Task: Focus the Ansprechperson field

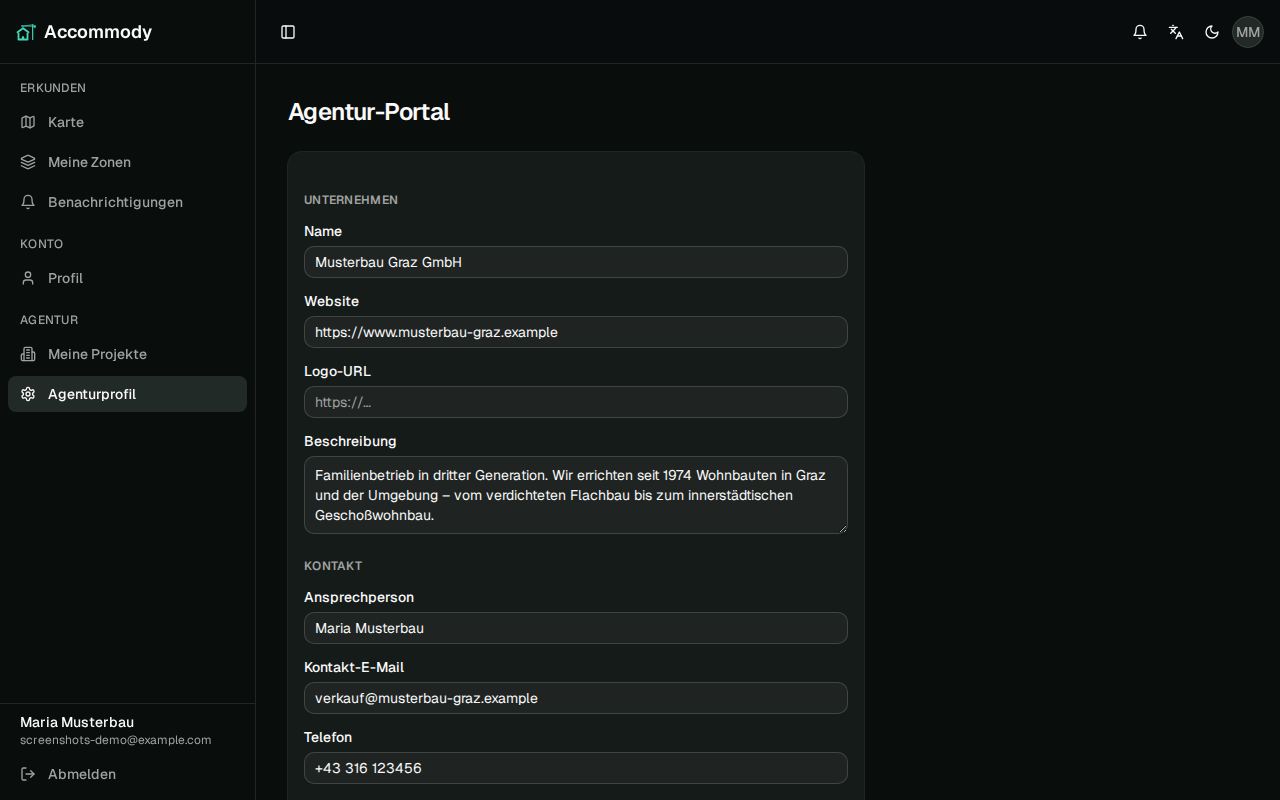Action: pos(576,628)
